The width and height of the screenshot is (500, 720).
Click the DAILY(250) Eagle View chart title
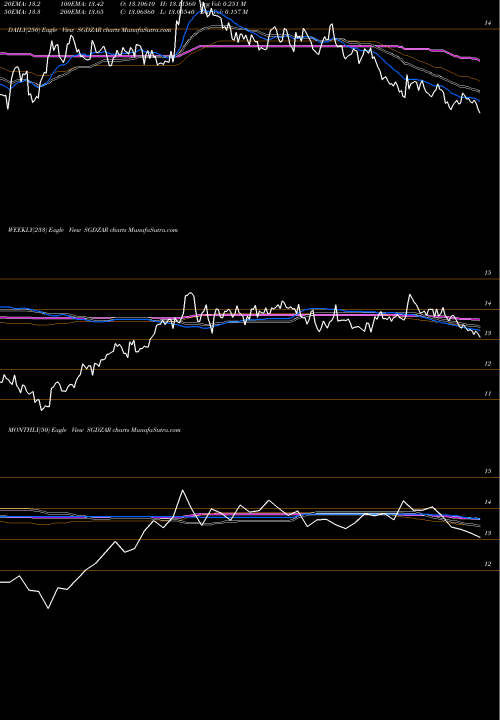pyautogui.click(x=90, y=30)
